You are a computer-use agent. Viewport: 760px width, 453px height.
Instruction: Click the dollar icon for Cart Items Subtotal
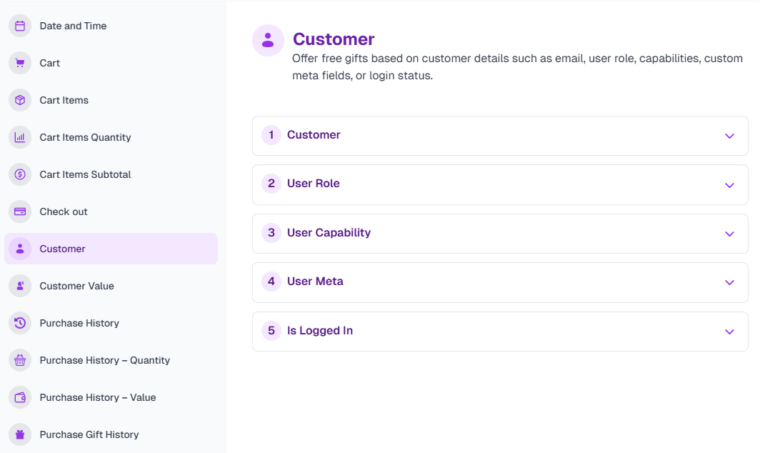pyautogui.click(x=20, y=174)
